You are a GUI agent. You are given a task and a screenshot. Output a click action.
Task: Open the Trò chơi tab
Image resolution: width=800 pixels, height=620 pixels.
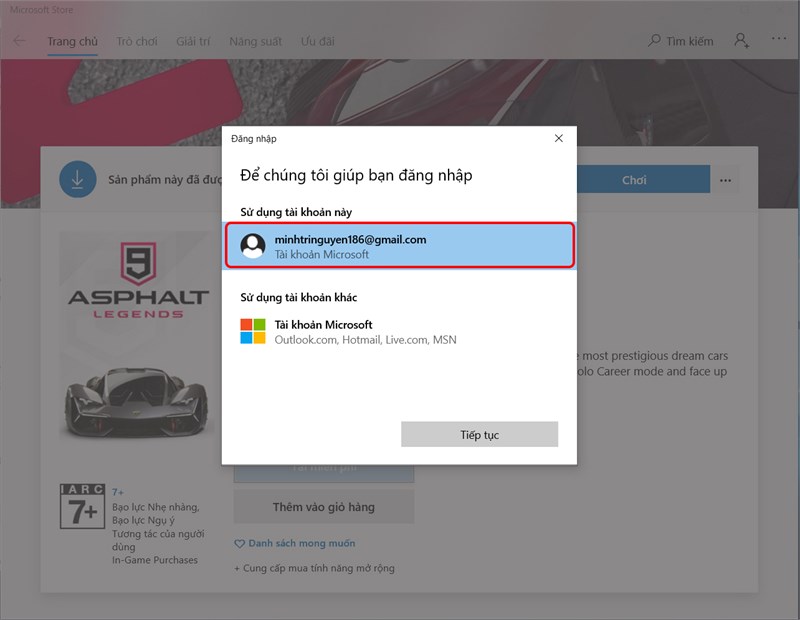click(137, 41)
